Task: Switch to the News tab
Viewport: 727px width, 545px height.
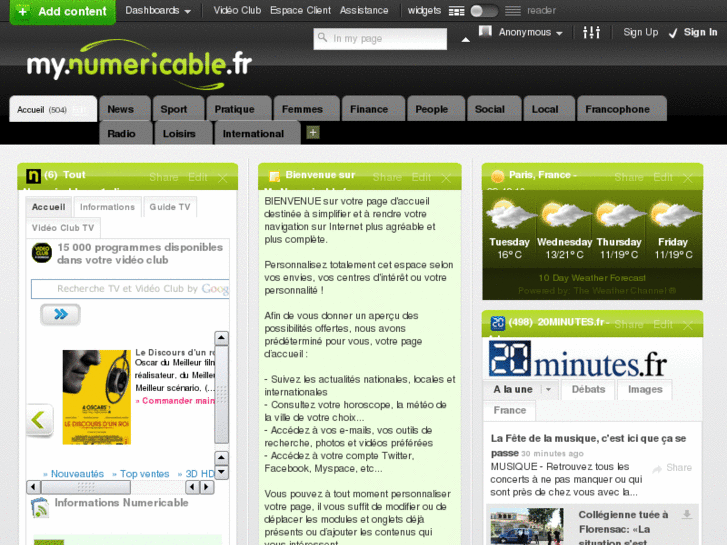Action: [125, 109]
